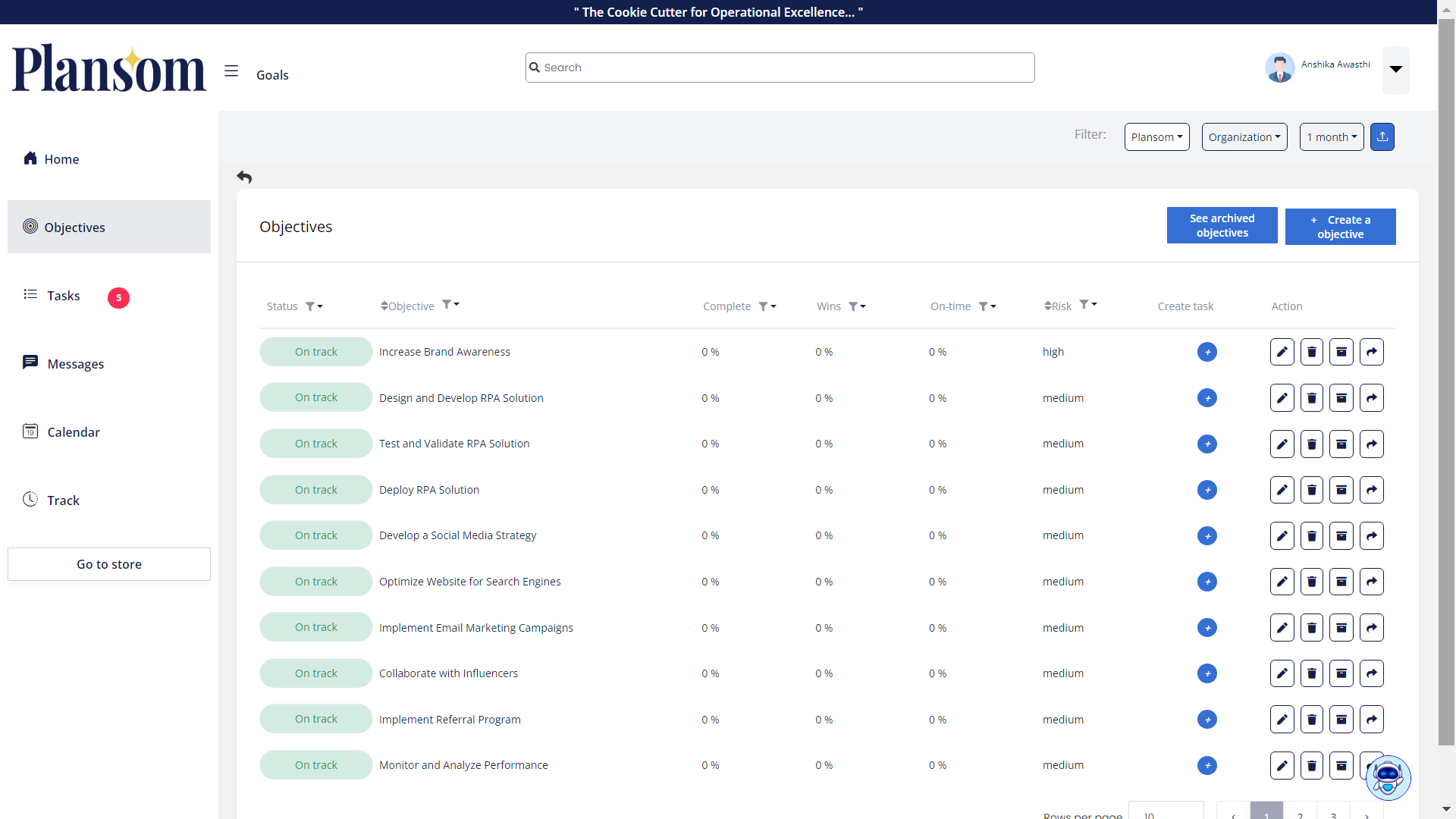Viewport: 1456px width, 819px height.
Task: Open the Plansom filter dropdown
Action: coord(1156,137)
